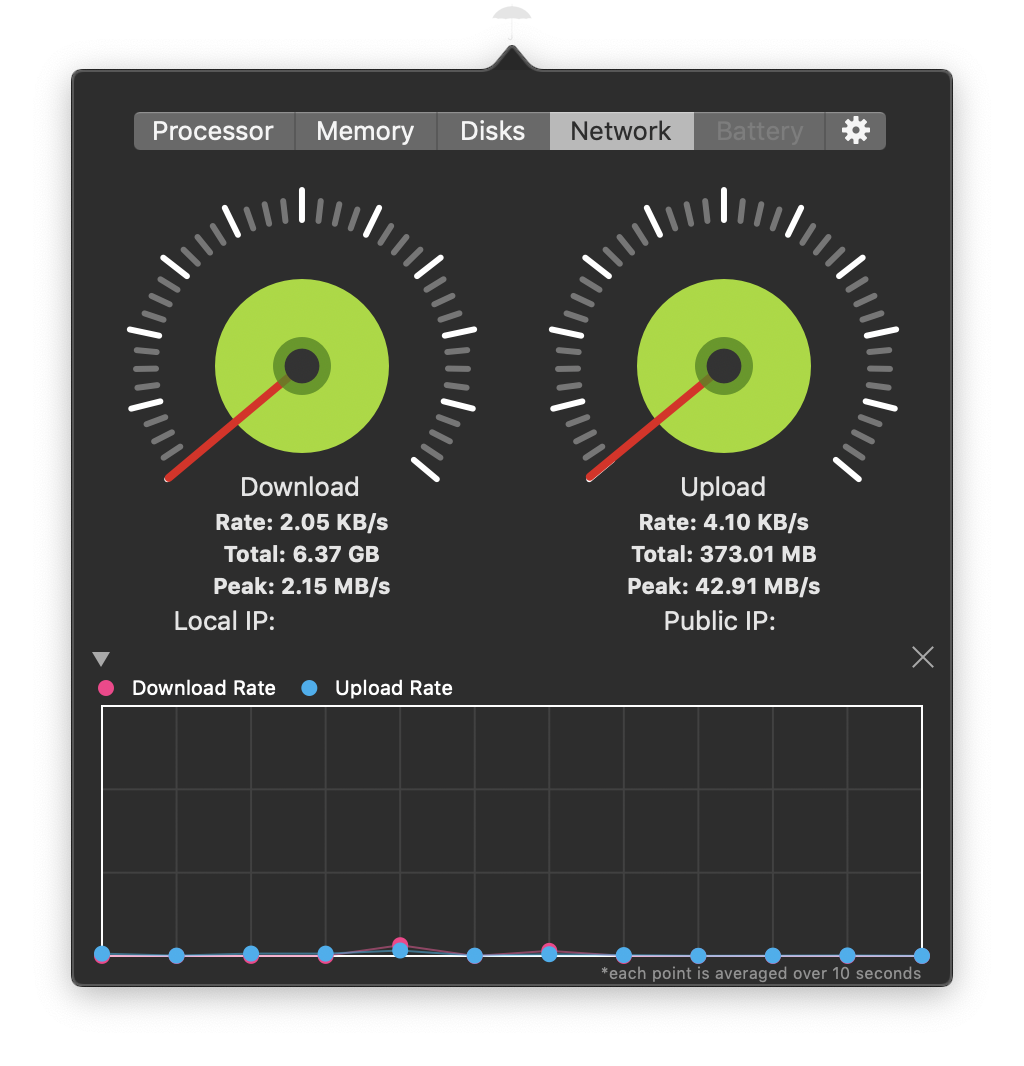
Task: Open the settings gear icon
Action: [855, 131]
